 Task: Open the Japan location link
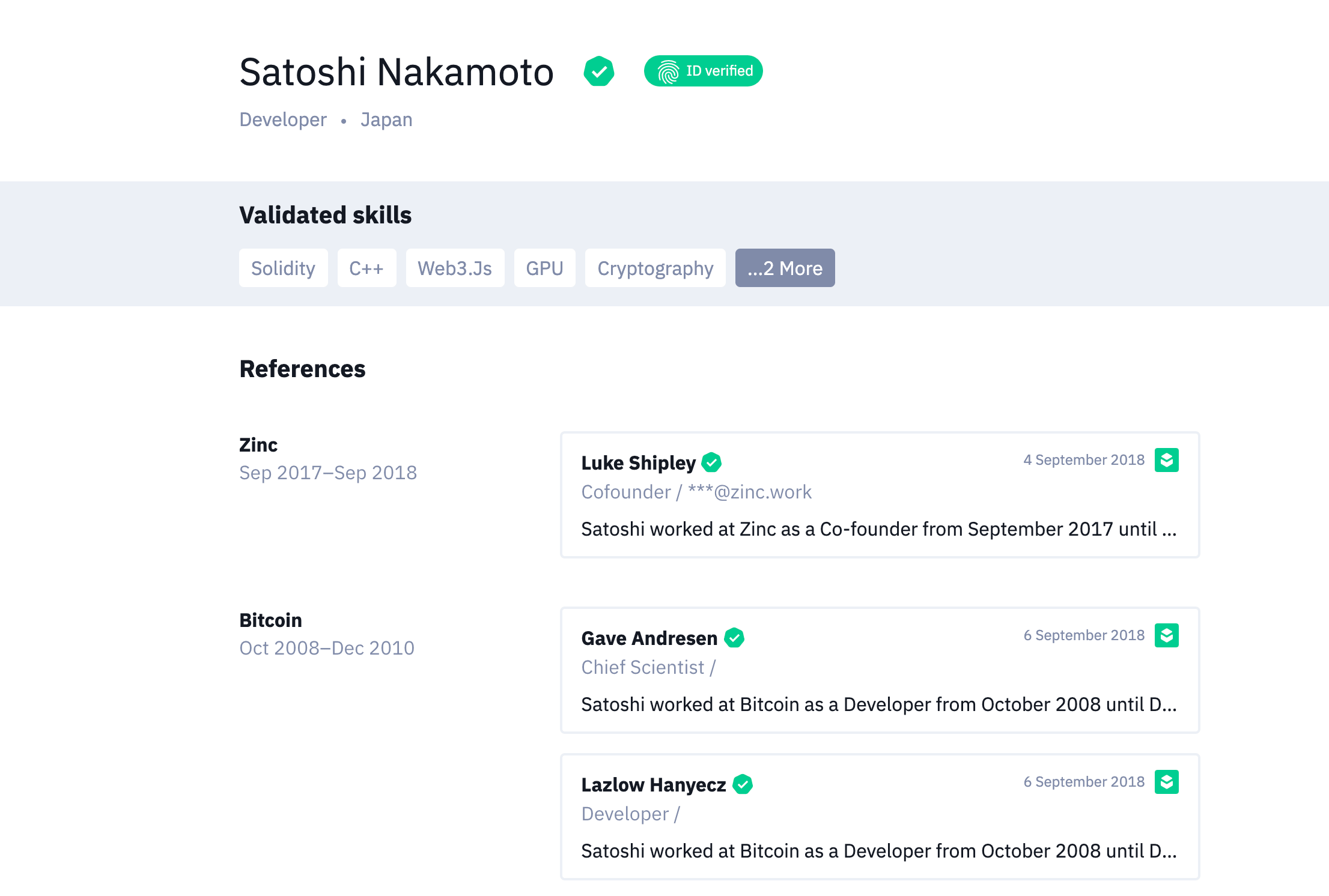(386, 120)
